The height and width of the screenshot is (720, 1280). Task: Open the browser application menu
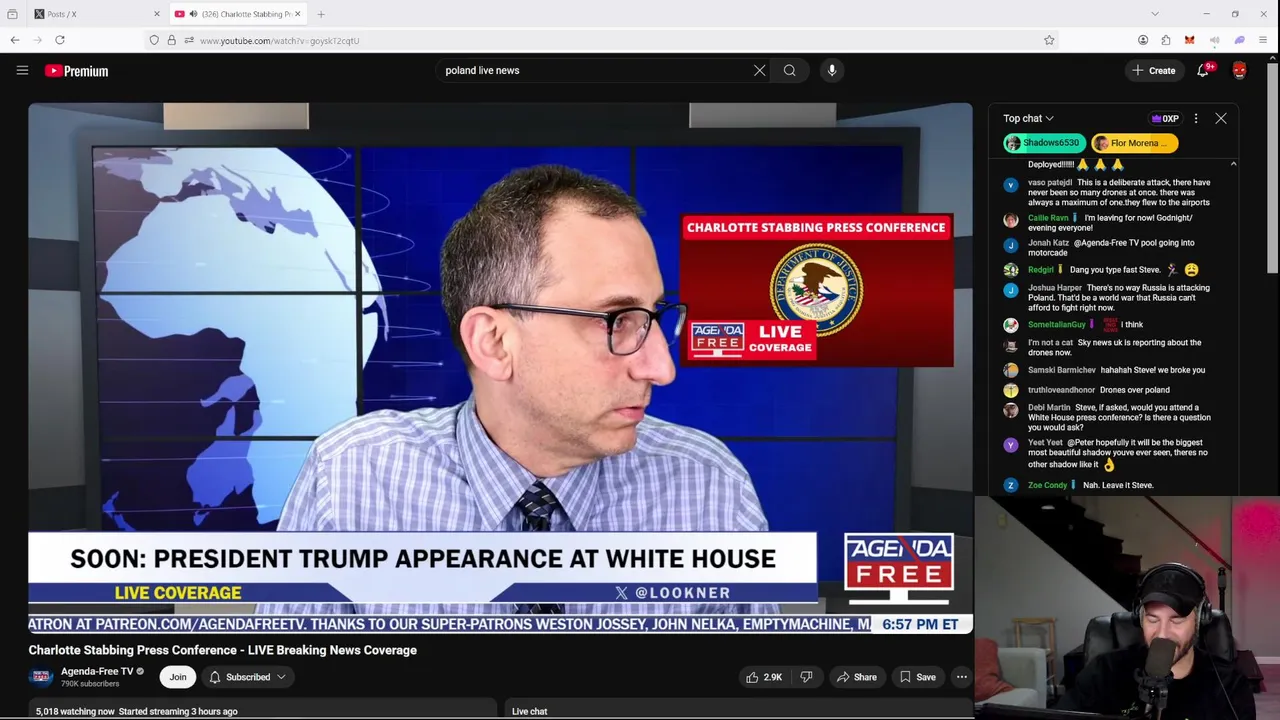point(1263,40)
